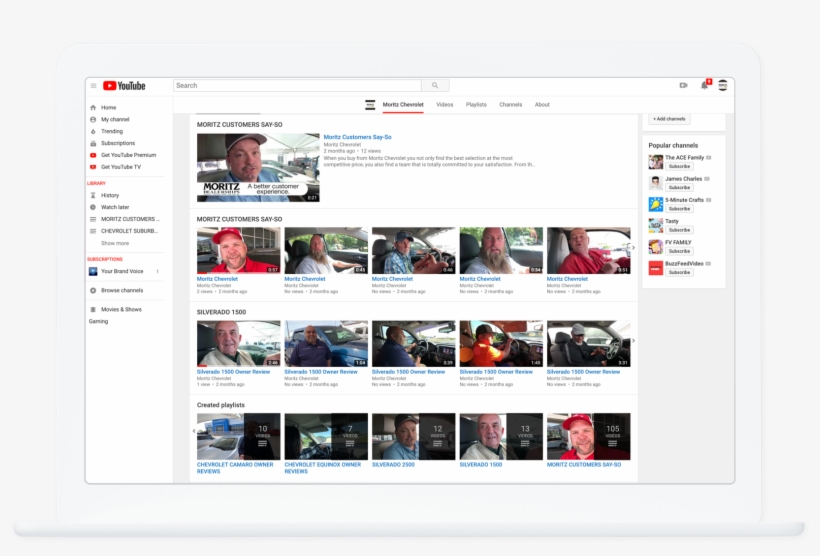
Task: Subscribe to The ACE Family
Action: (679, 166)
